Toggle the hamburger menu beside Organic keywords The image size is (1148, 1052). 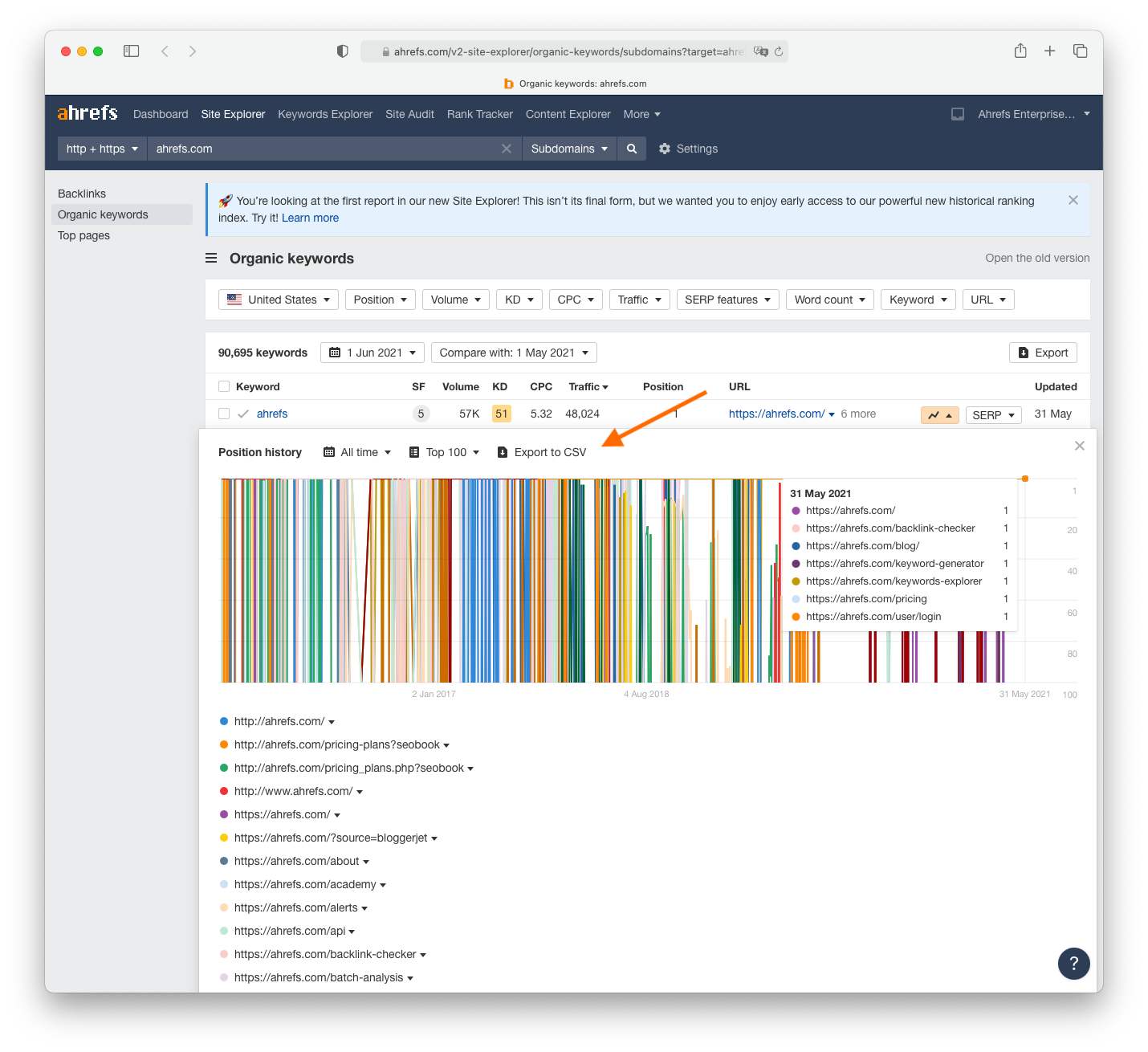click(211, 258)
